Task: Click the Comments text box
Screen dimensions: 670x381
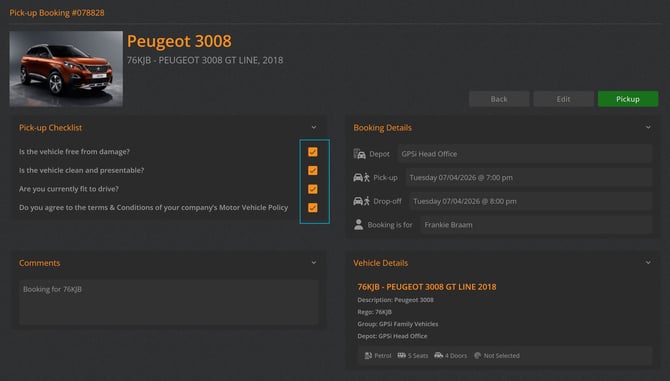Action: (x=169, y=302)
